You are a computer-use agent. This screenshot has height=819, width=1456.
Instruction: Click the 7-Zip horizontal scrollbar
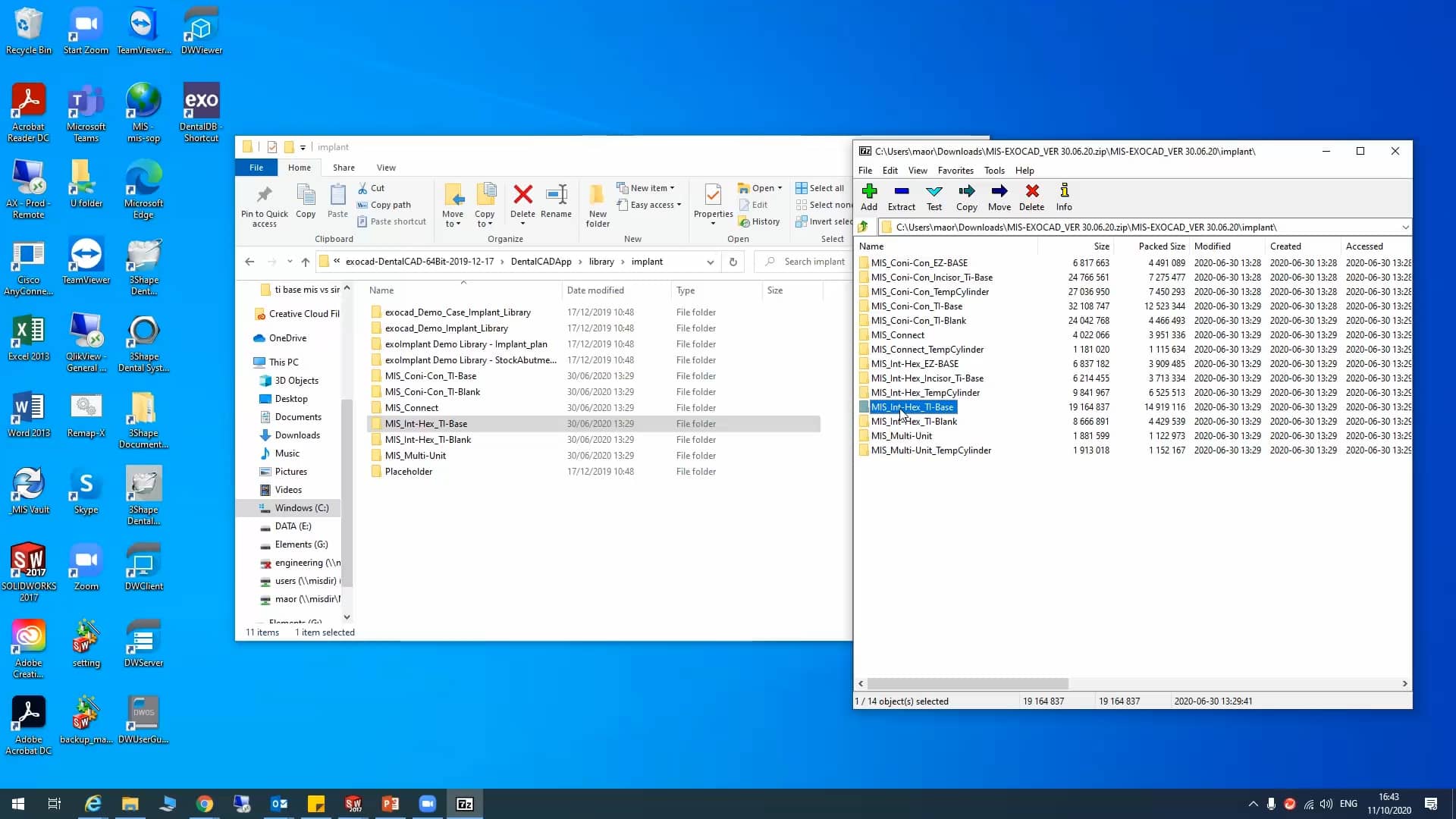pos(968,683)
